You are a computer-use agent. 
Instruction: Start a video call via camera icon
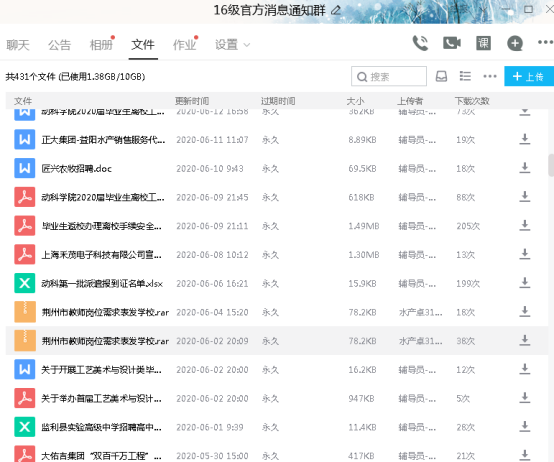point(452,43)
